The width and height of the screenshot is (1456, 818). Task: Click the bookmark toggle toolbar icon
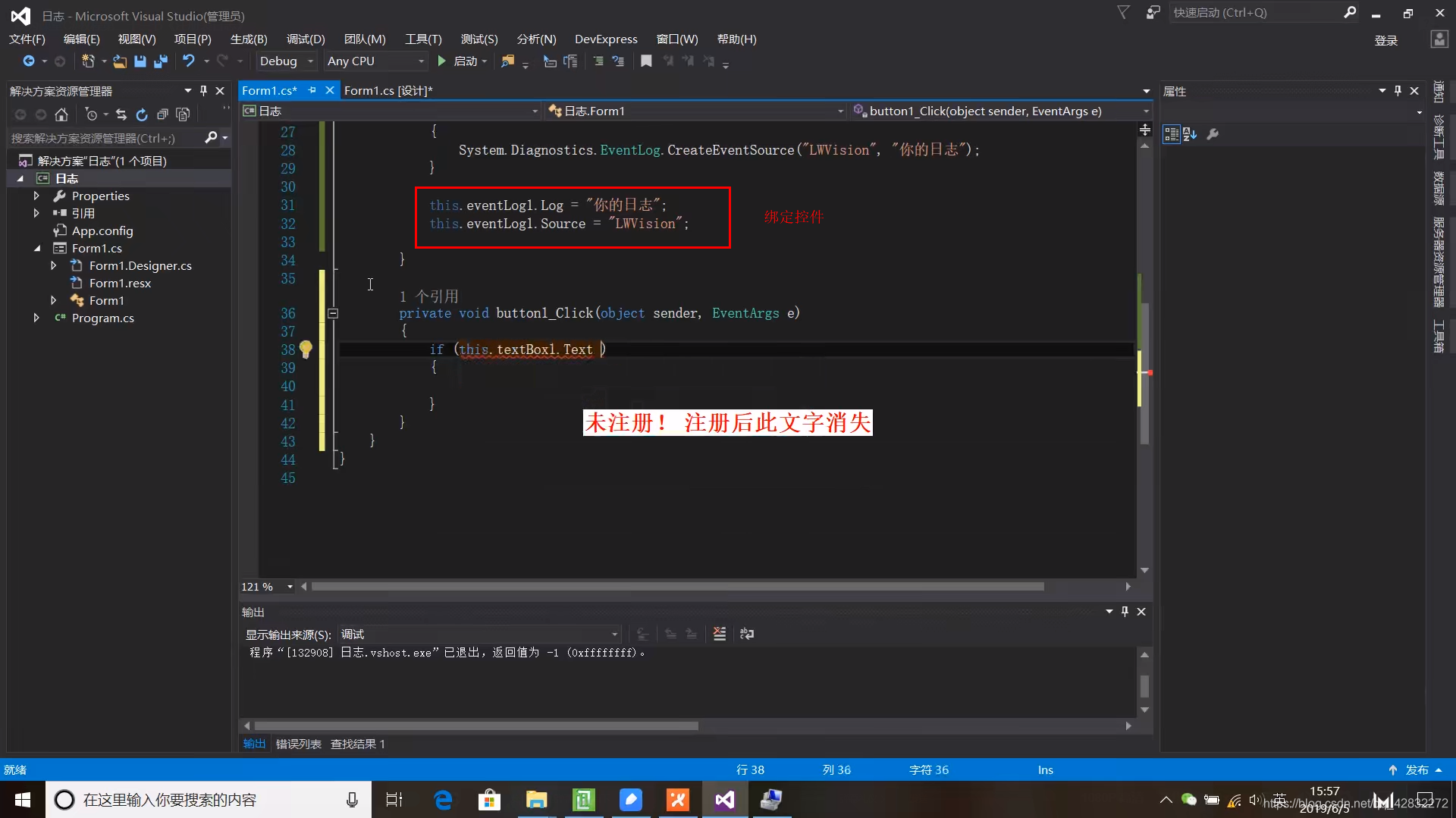[x=646, y=61]
